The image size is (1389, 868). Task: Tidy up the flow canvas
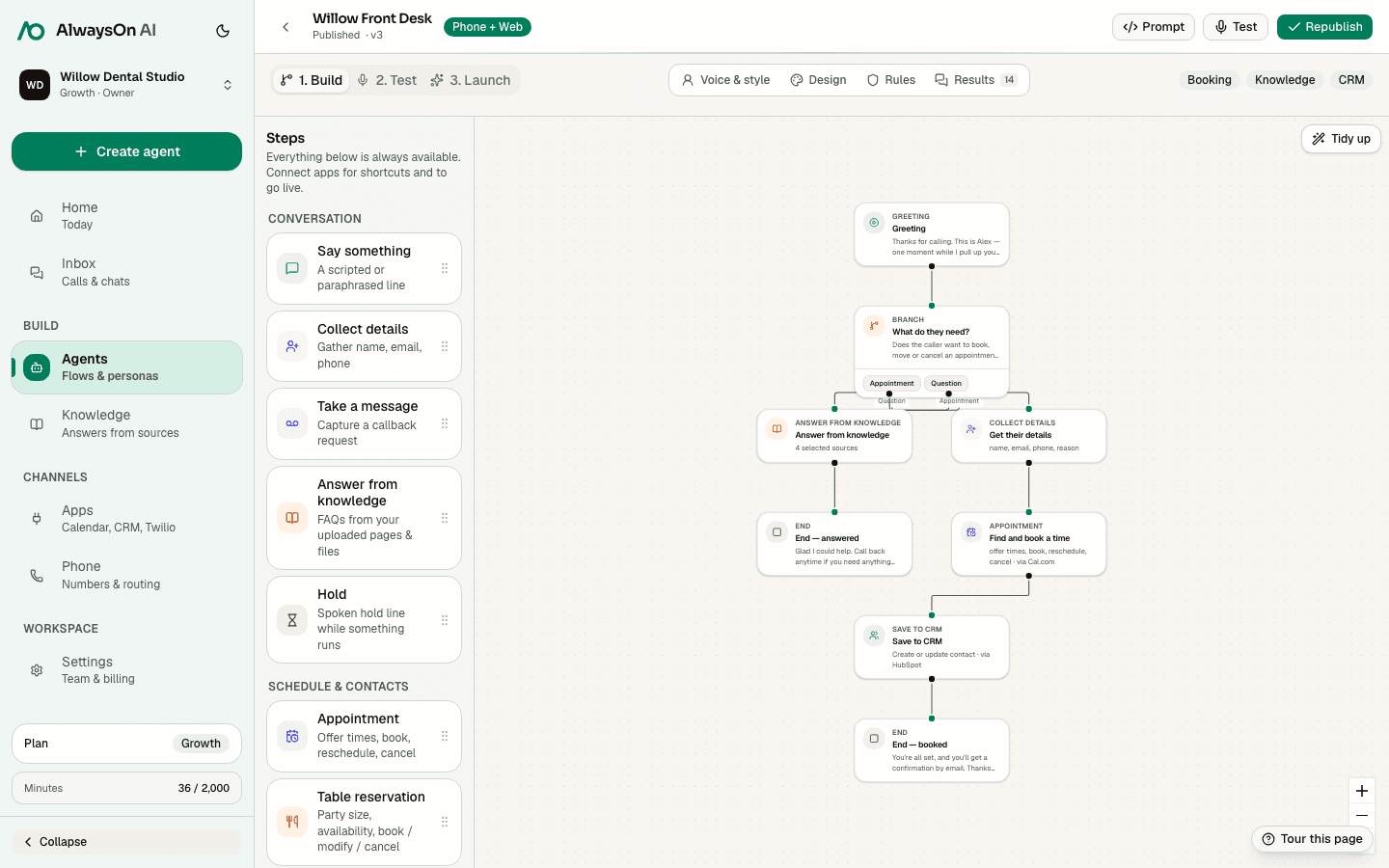coord(1341,139)
